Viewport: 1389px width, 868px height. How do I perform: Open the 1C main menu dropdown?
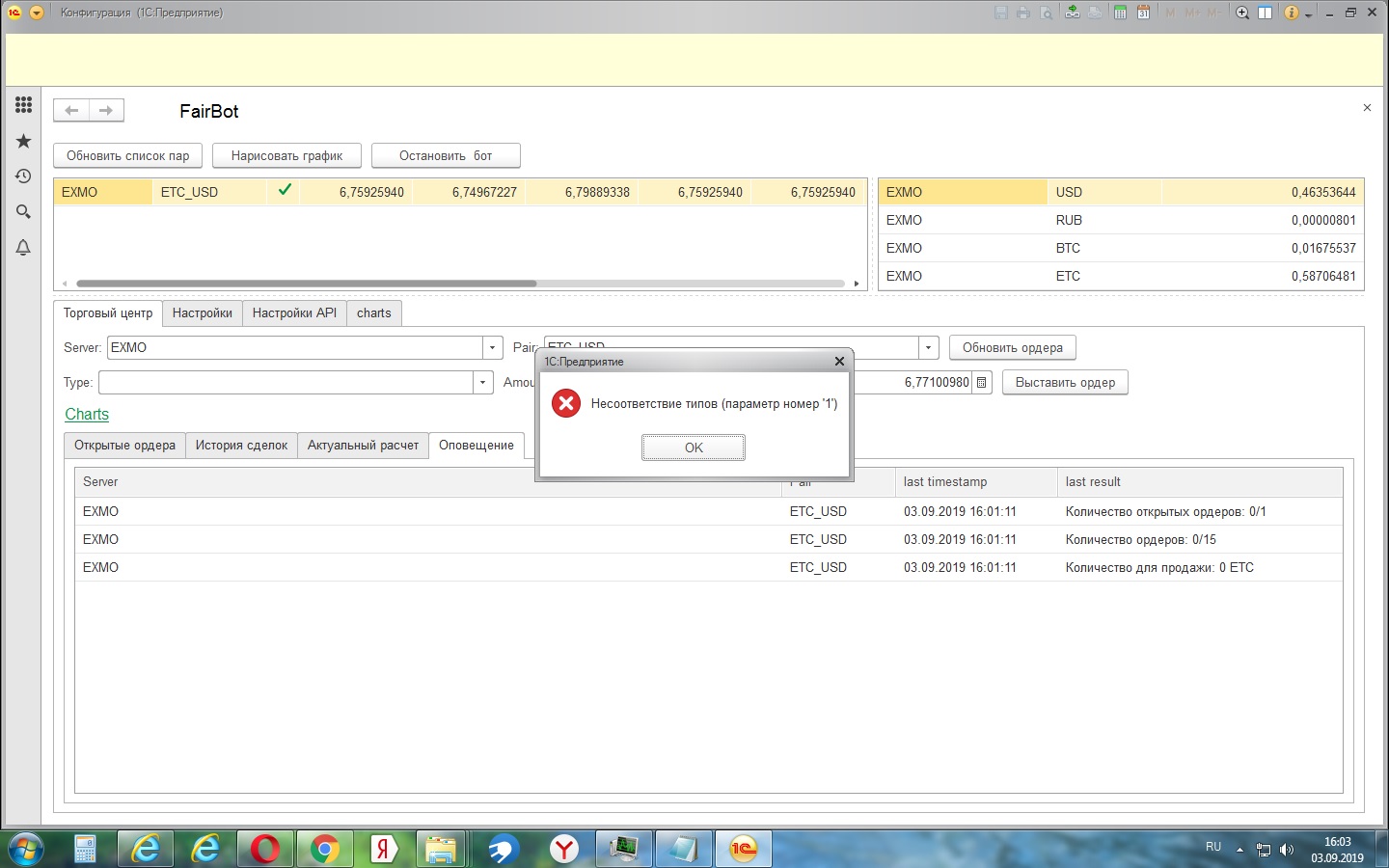pyautogui.click(x=37, y=13)
